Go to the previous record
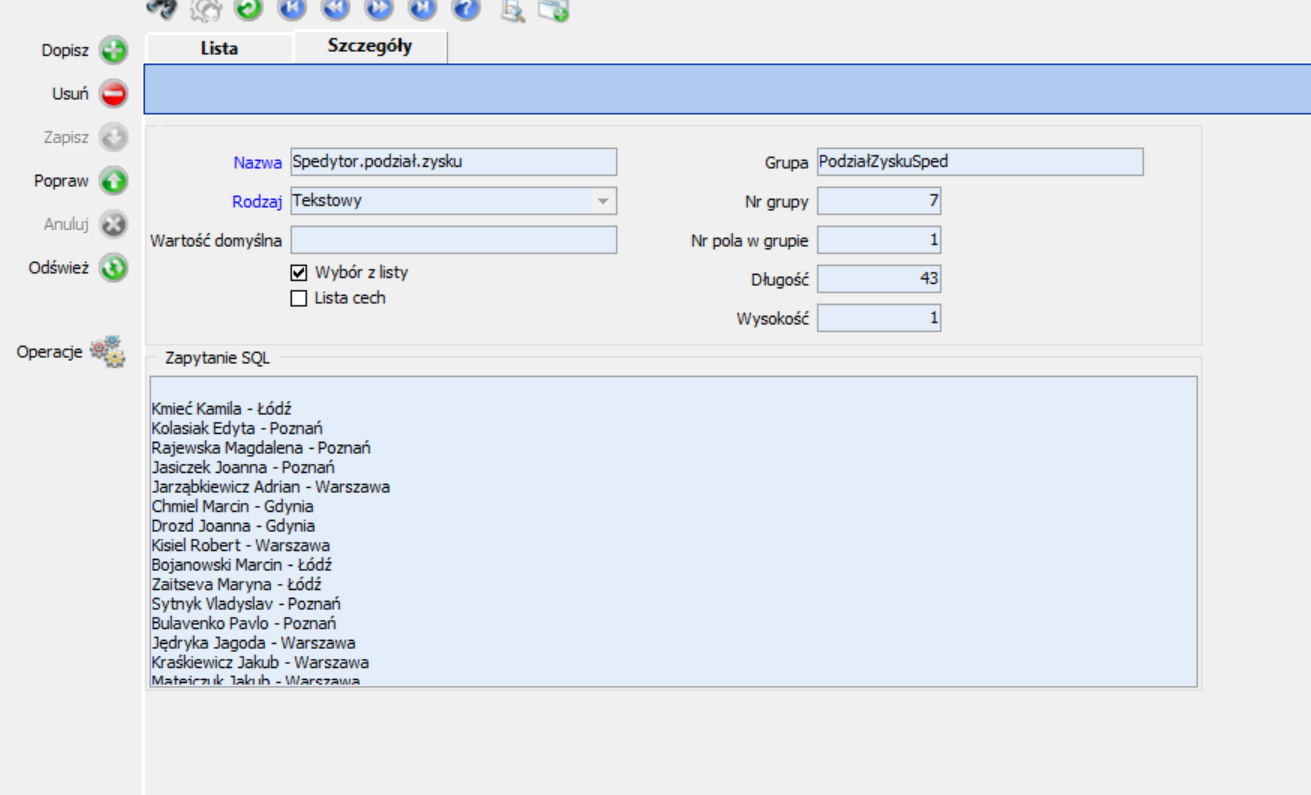 coord(336,9)
